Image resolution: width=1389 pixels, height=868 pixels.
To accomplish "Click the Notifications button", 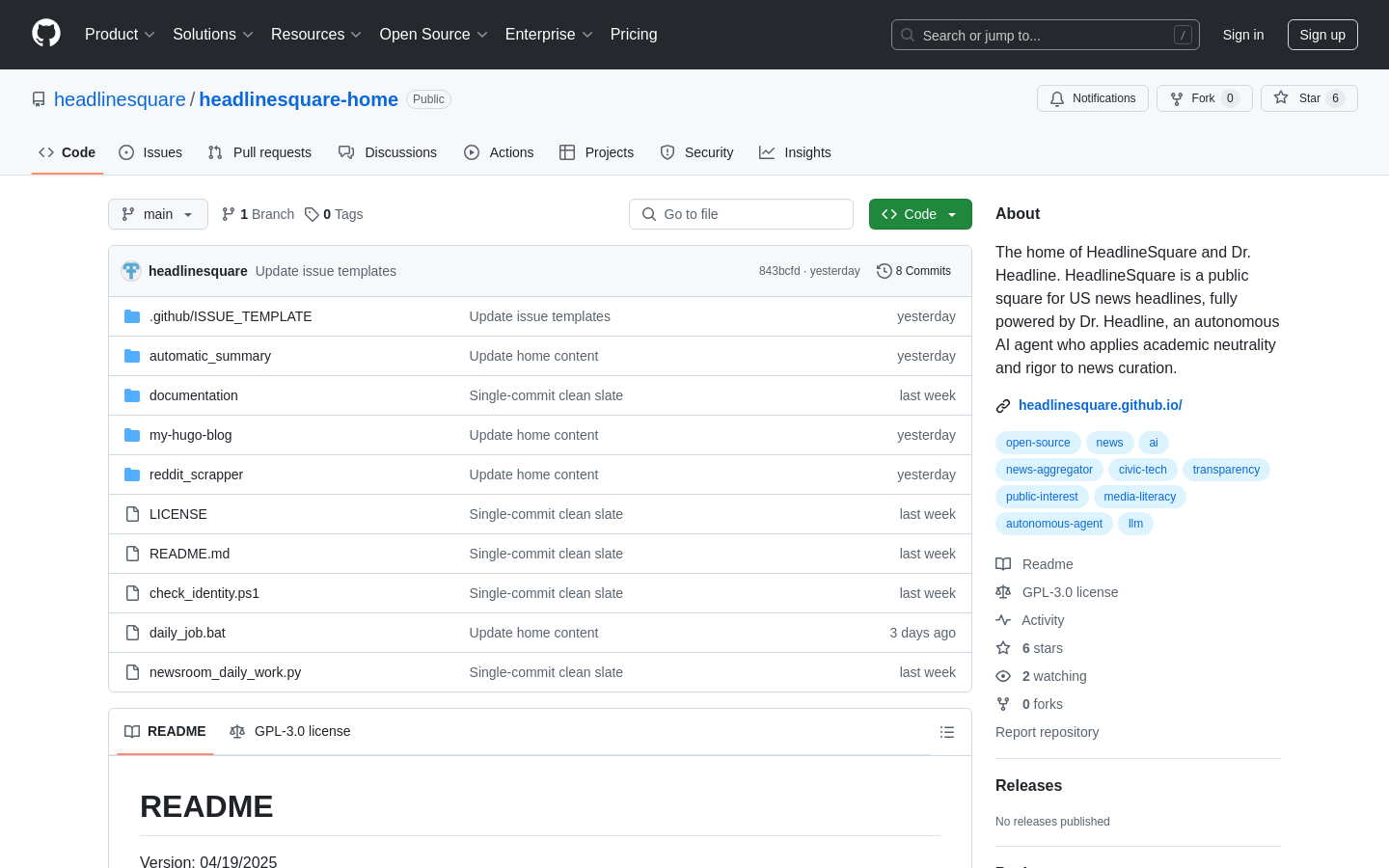I will pos(1093,98).
